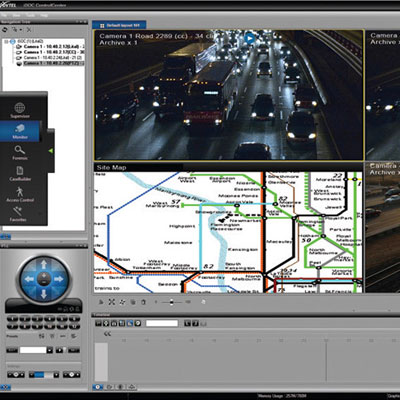Image resolution: width=400 pixels, height=400 pixels.
Task: Select the highlighted PTZ camera tree row
Action: (50, 63)
